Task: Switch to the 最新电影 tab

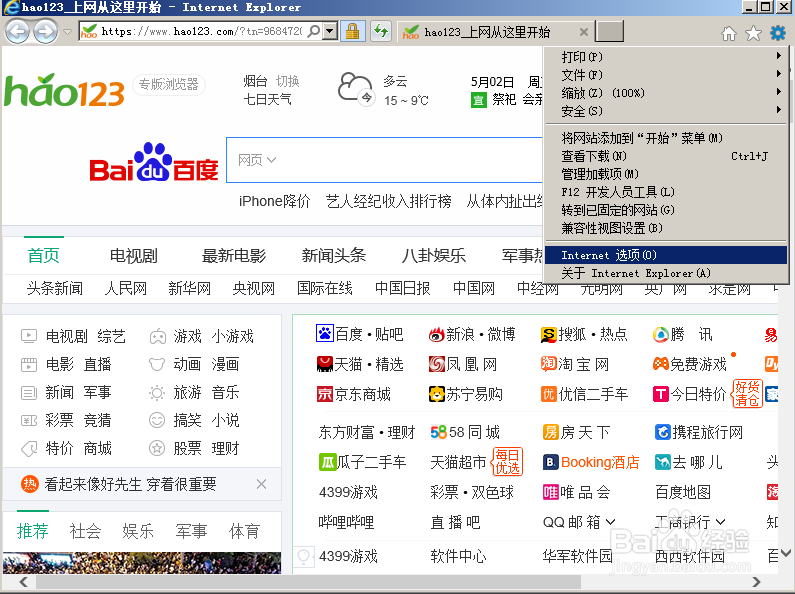Action: [234, 255]
